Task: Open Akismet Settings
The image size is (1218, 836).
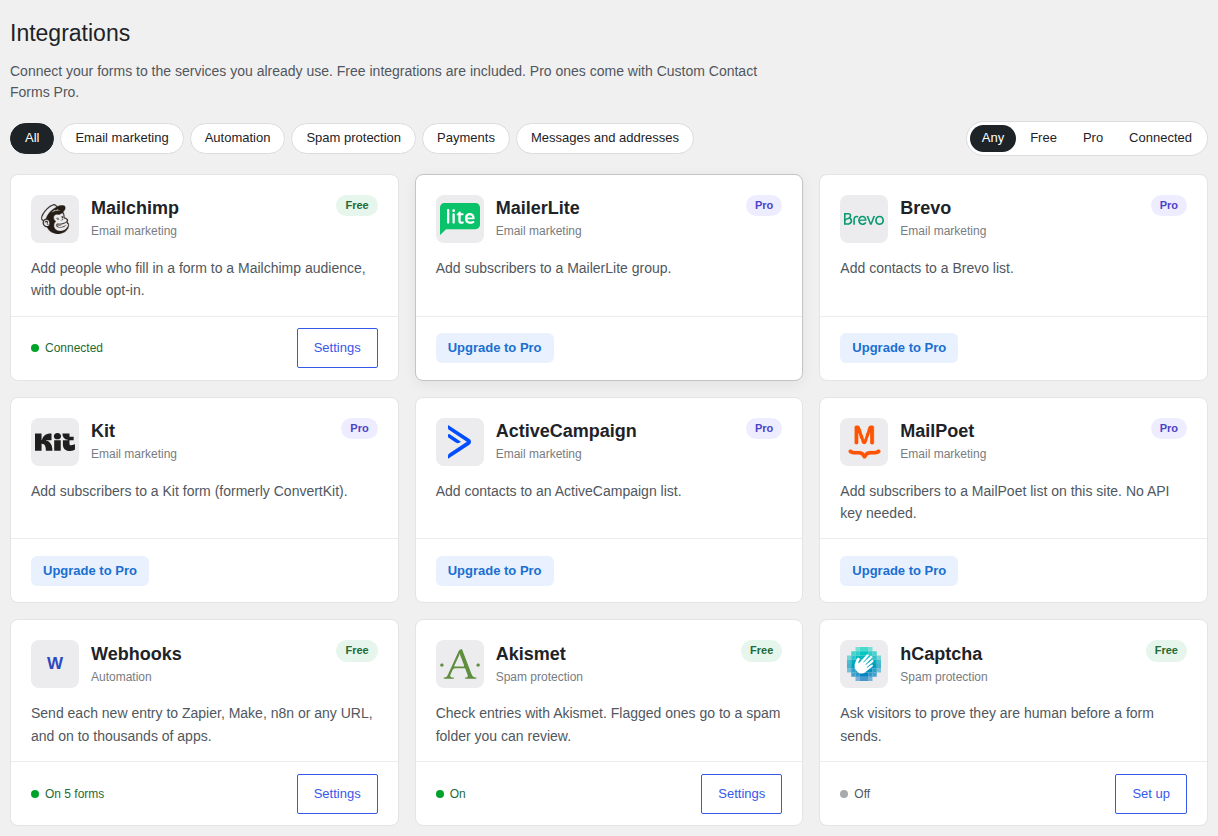Action: 741,794
